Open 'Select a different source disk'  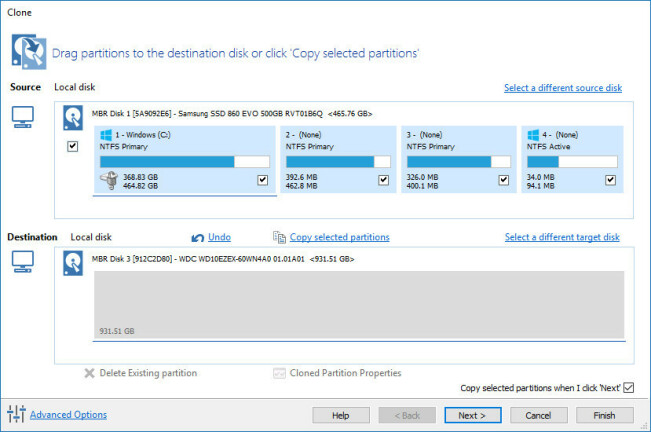pos(562,88)
